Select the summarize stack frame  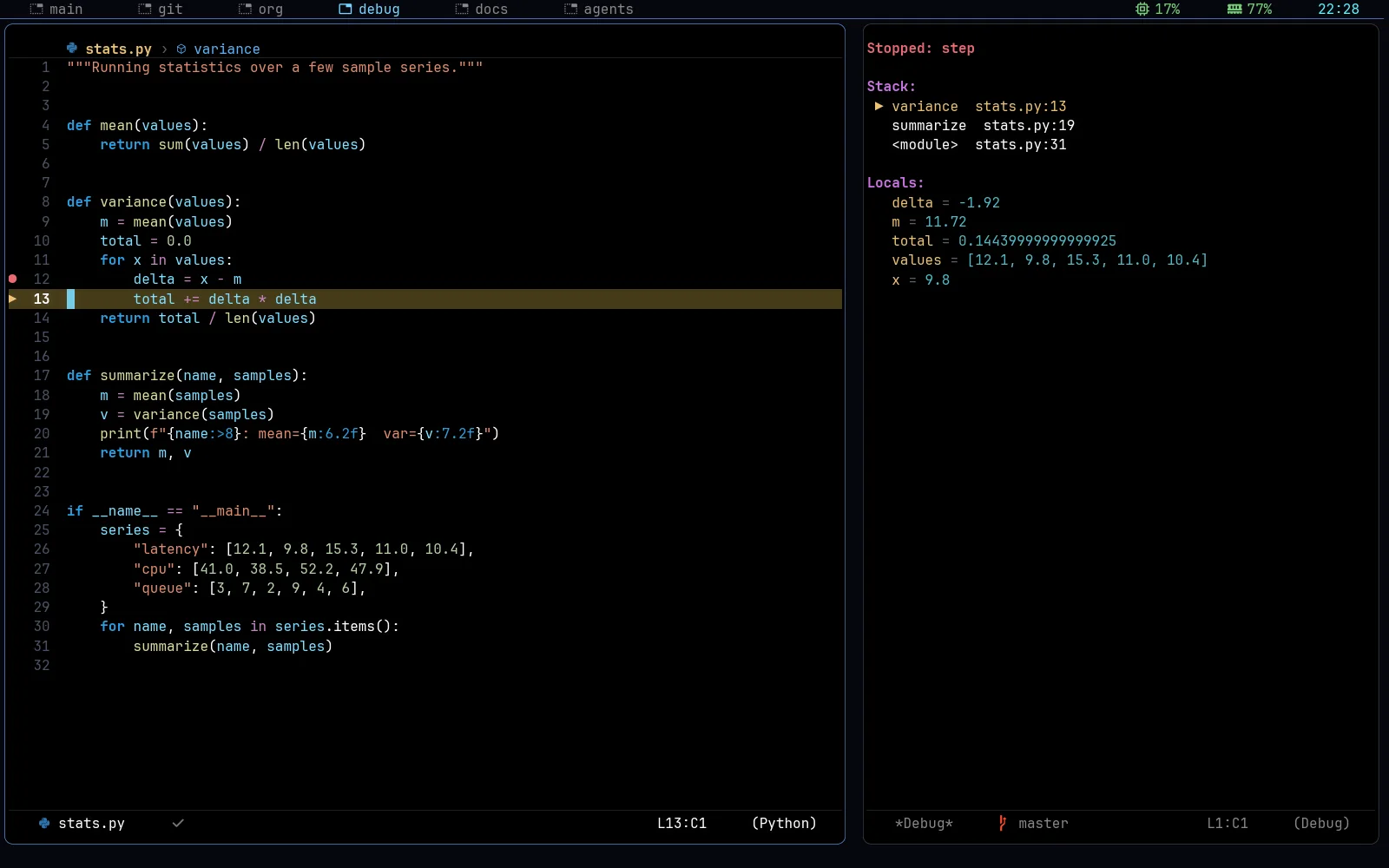984,125
